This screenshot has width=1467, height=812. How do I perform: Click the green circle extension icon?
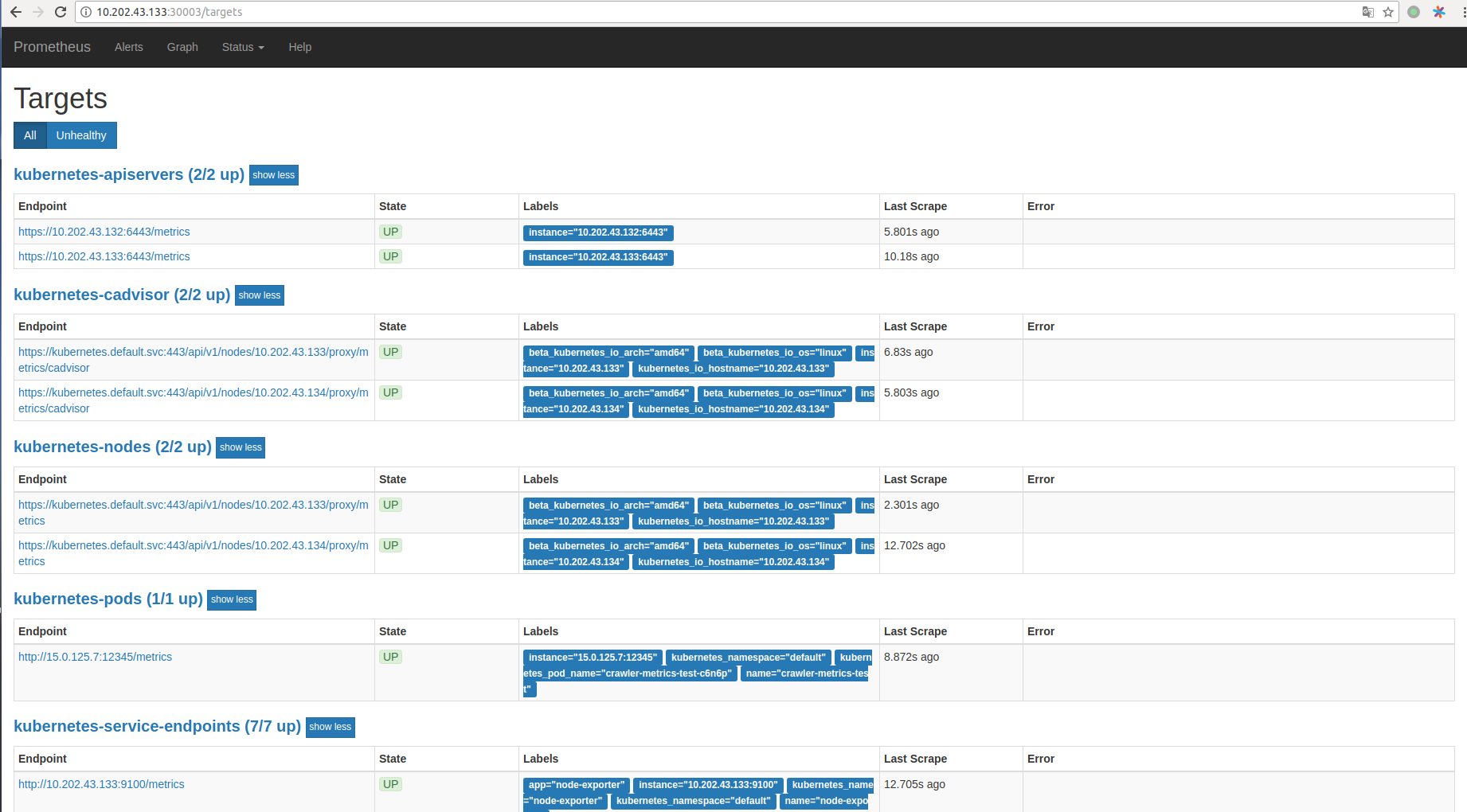click(x=1414, y=12)
